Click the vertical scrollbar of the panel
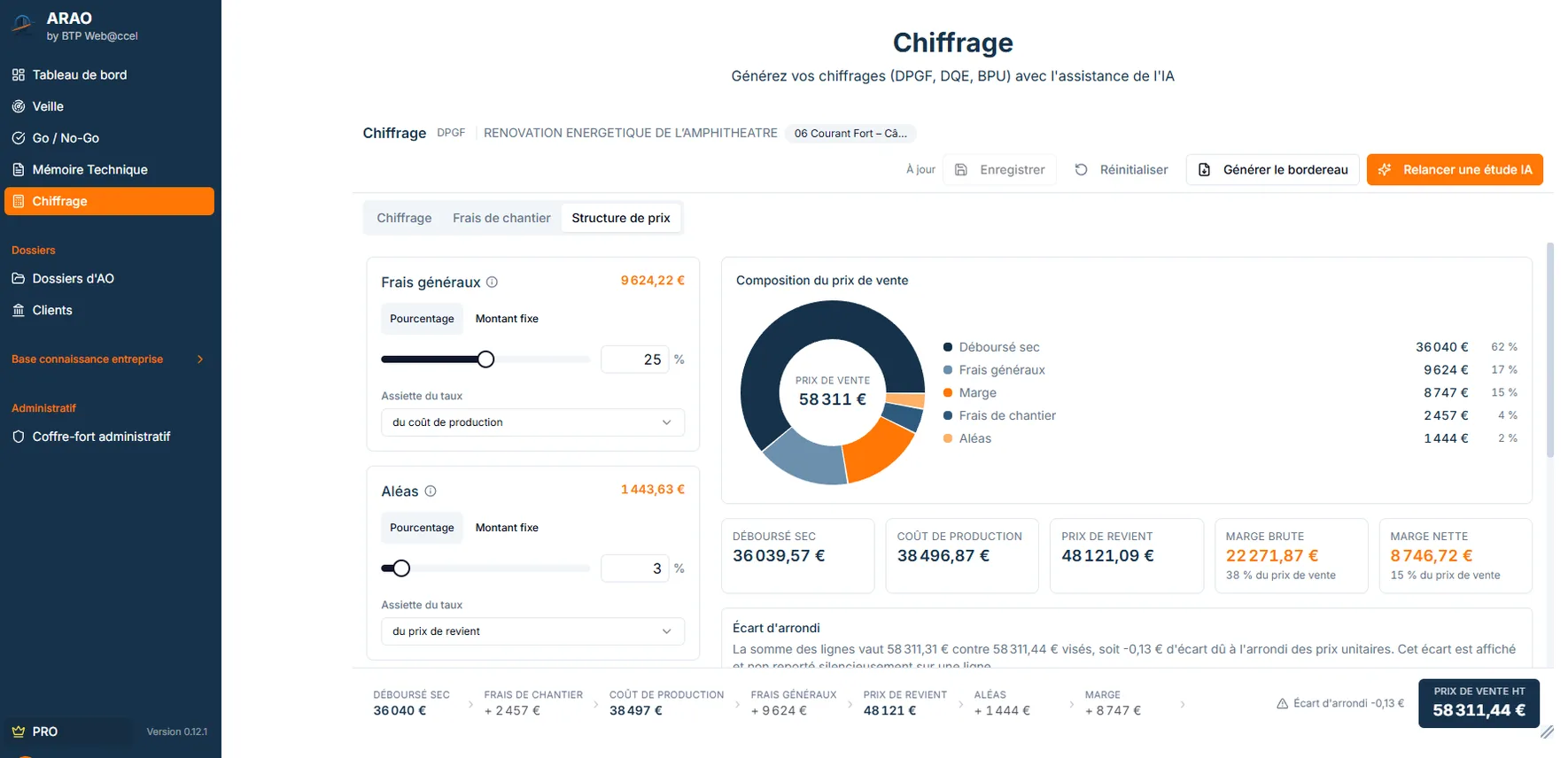This screenshot has height=758, width=1568. 1550,351
